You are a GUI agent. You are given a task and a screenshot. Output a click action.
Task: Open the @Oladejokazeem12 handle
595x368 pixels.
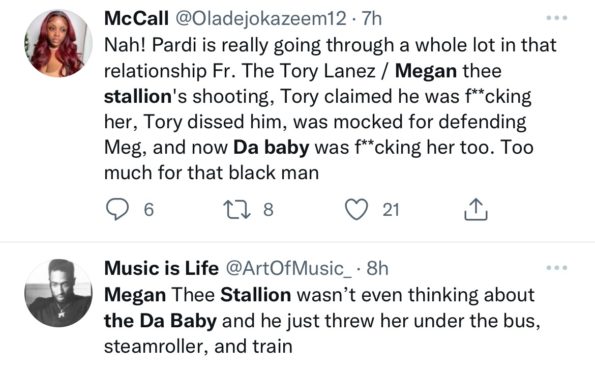260,18
